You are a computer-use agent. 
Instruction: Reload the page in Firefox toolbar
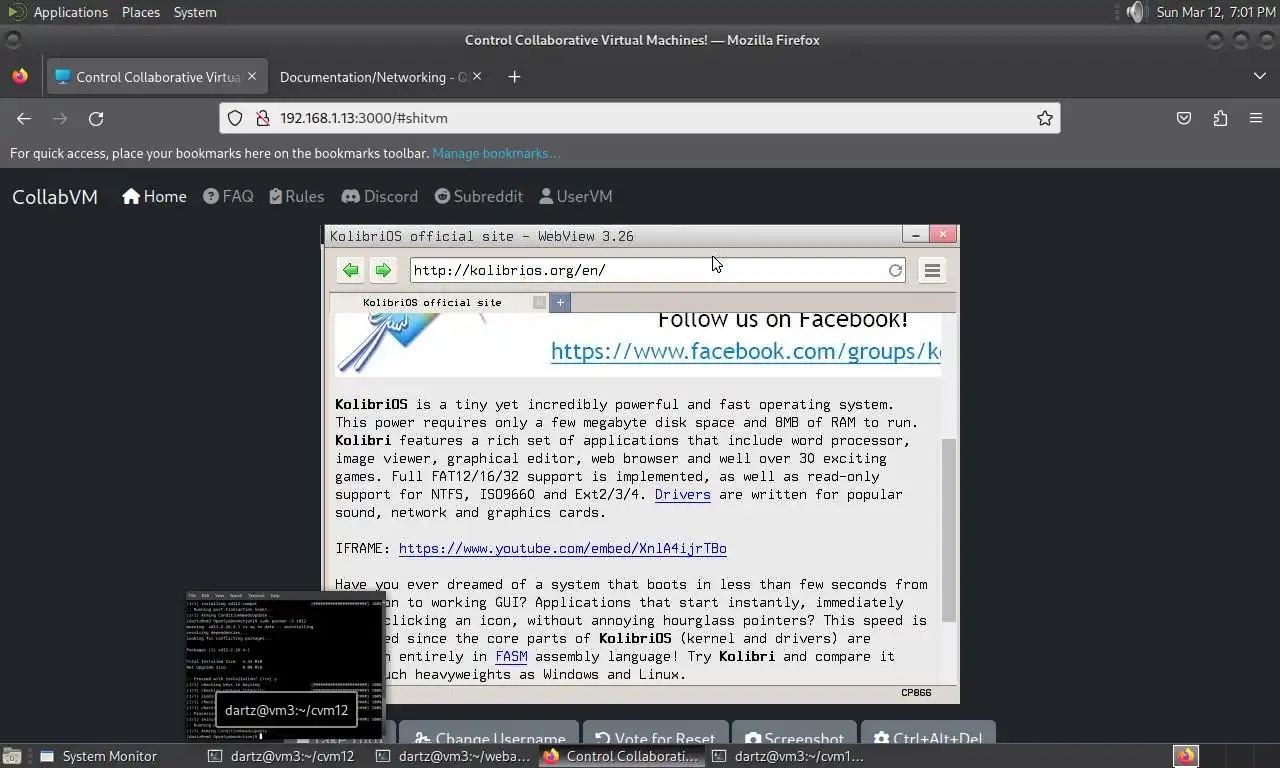tap(96, 118)
